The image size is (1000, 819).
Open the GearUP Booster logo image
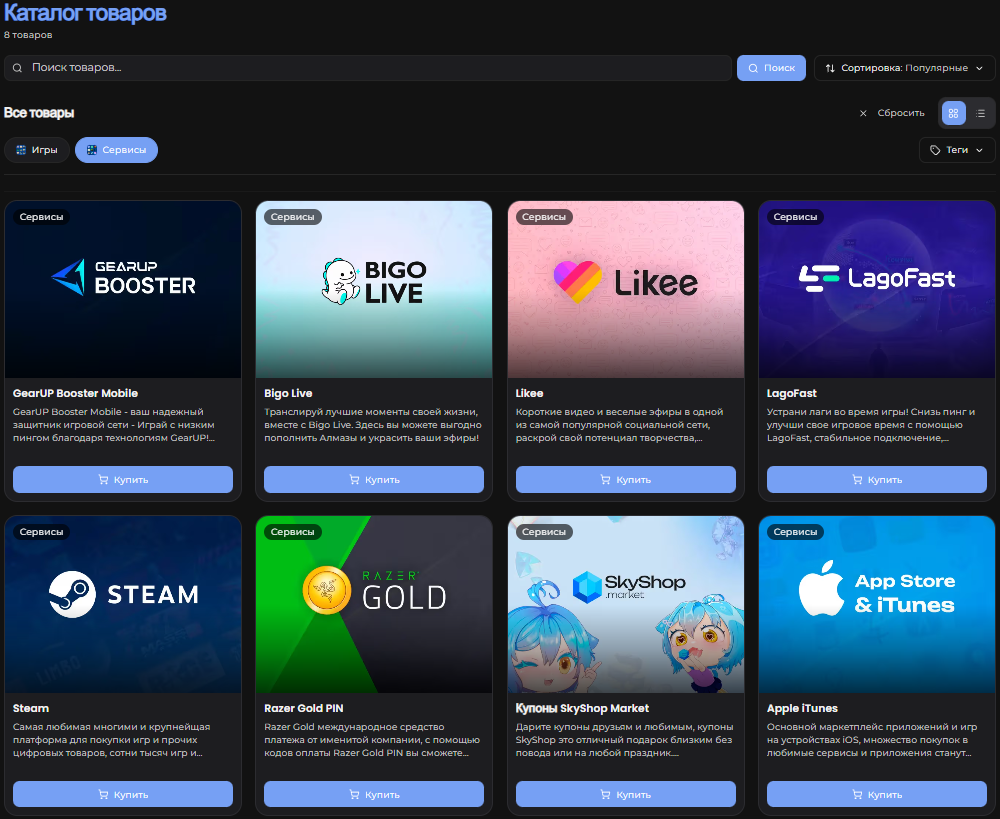(x=123, y=278)
